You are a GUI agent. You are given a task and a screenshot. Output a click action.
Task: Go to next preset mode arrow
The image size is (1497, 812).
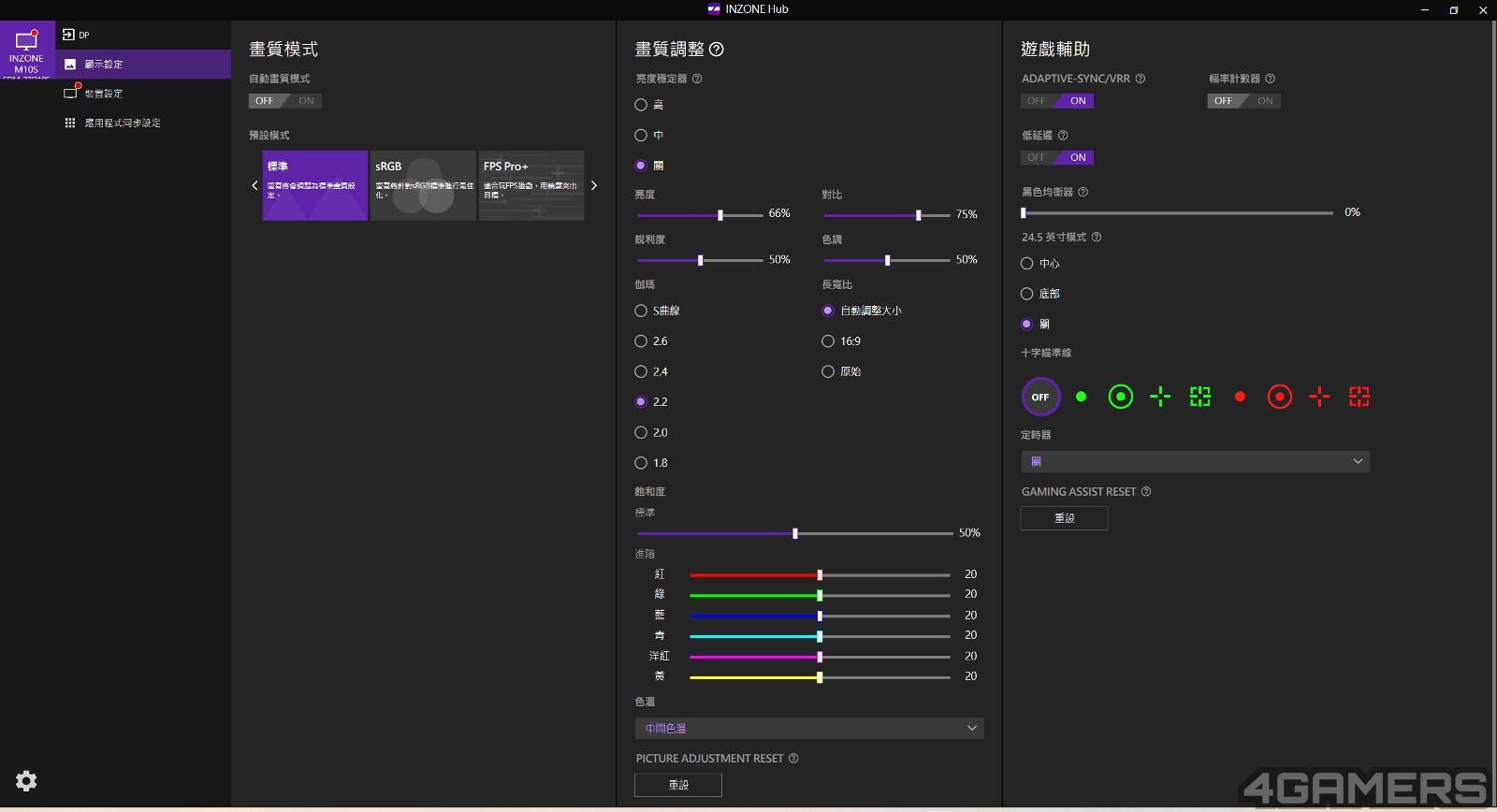point(593,185)
